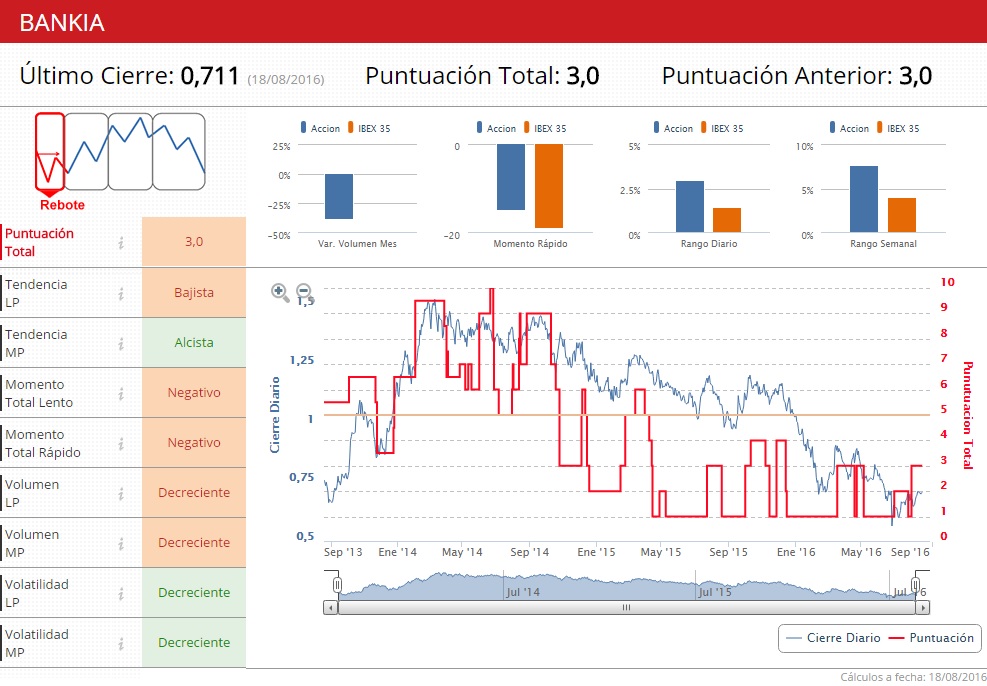The image size is (987, 686).
Task: Select the orange IBEX 35 bar in Momento Rápido
Action: click(x=549, y=186)
